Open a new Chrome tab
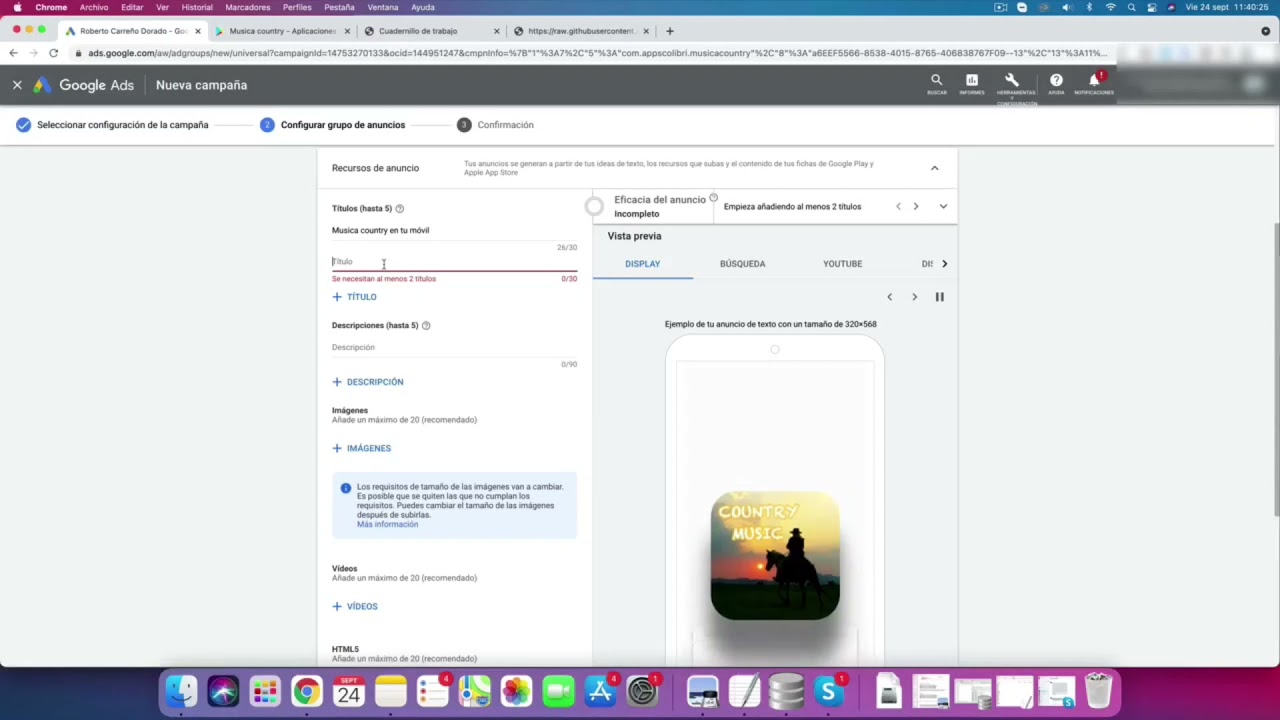This screenshot has height=720, width=1280. tap(670, 31)
